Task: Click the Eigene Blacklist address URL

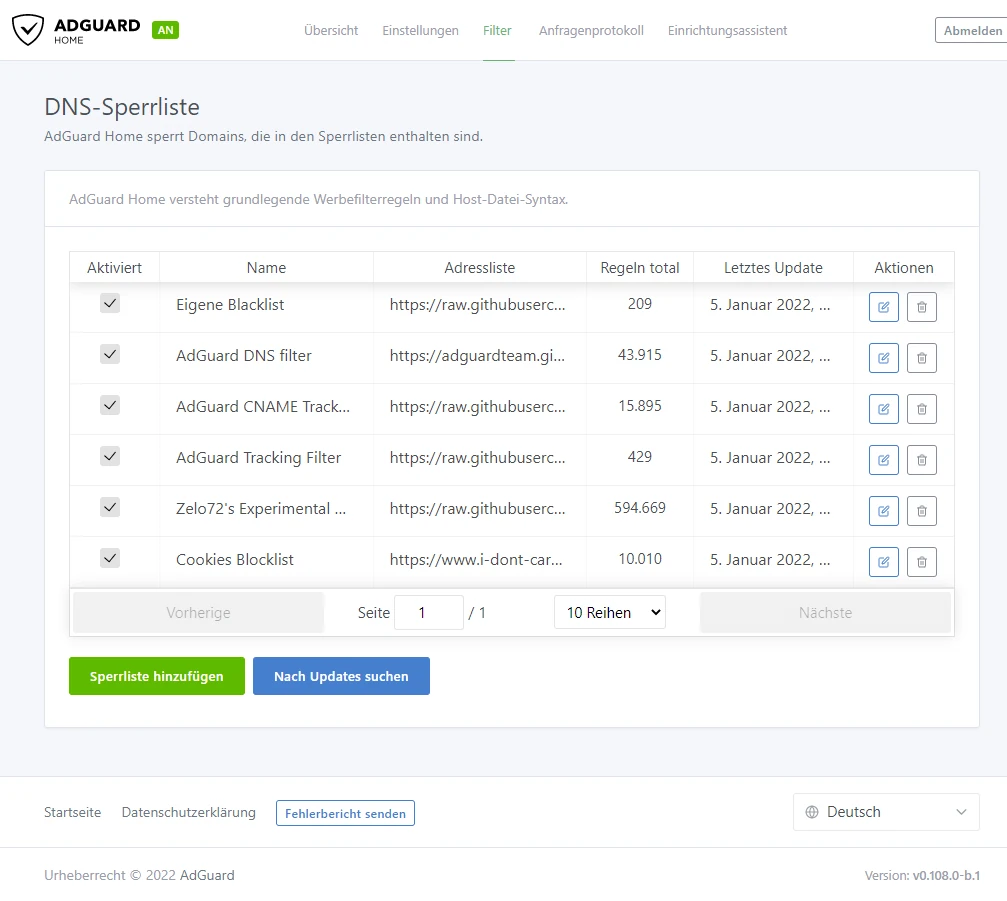Action: click(477, 304)
